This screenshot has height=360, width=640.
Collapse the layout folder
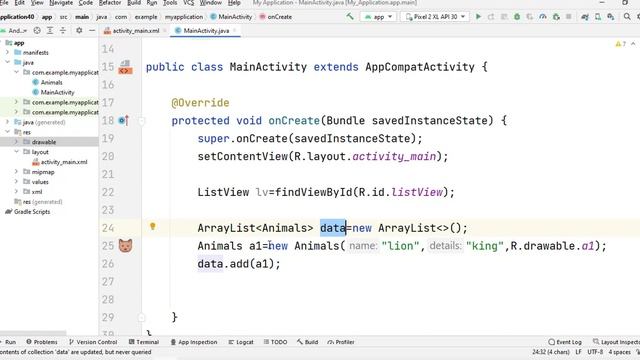coord(16,152)
